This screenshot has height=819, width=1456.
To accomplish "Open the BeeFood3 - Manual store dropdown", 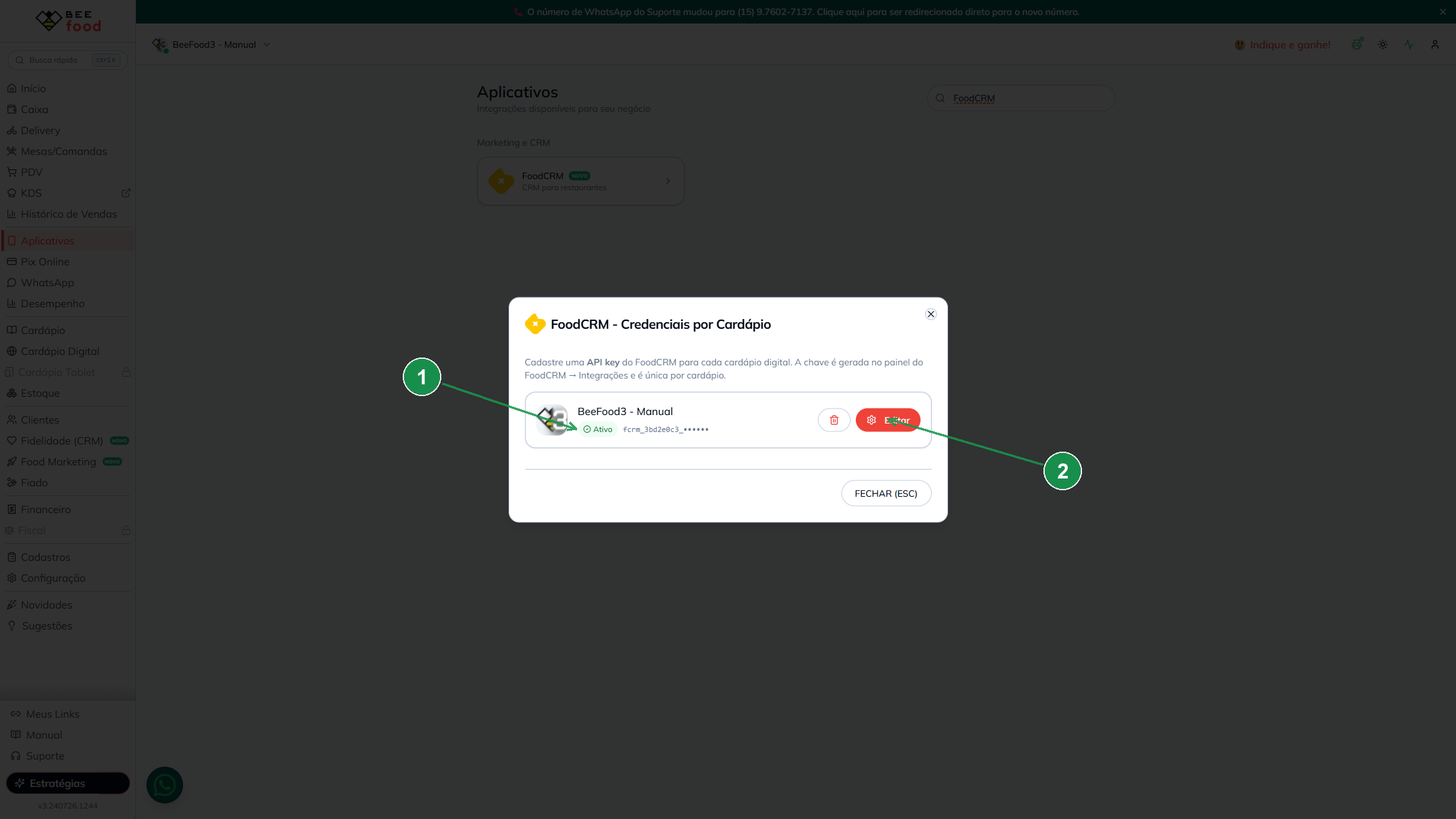I will tap(212, 44).
